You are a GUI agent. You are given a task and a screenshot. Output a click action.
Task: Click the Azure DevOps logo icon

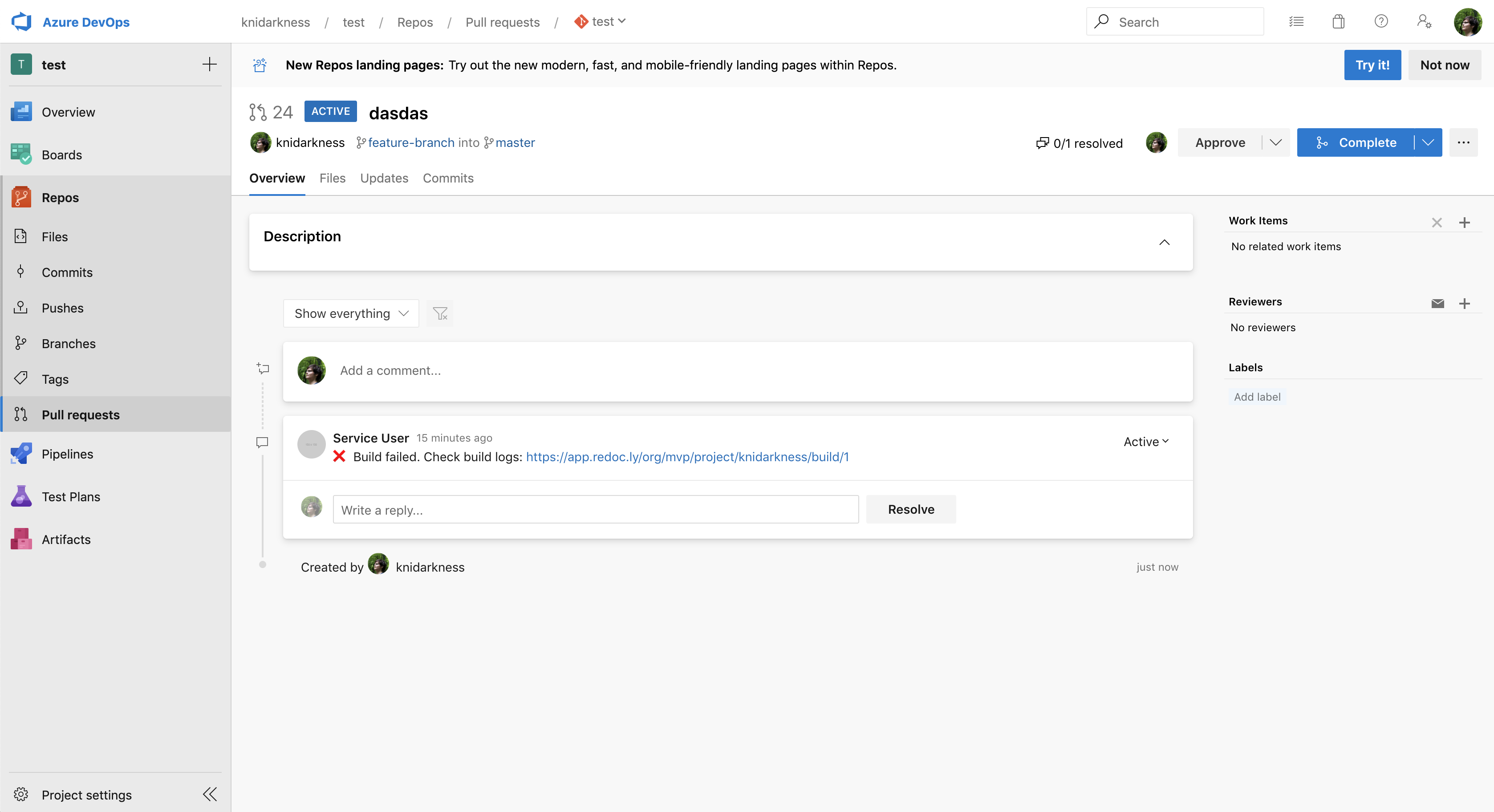[x=21, y=21]
